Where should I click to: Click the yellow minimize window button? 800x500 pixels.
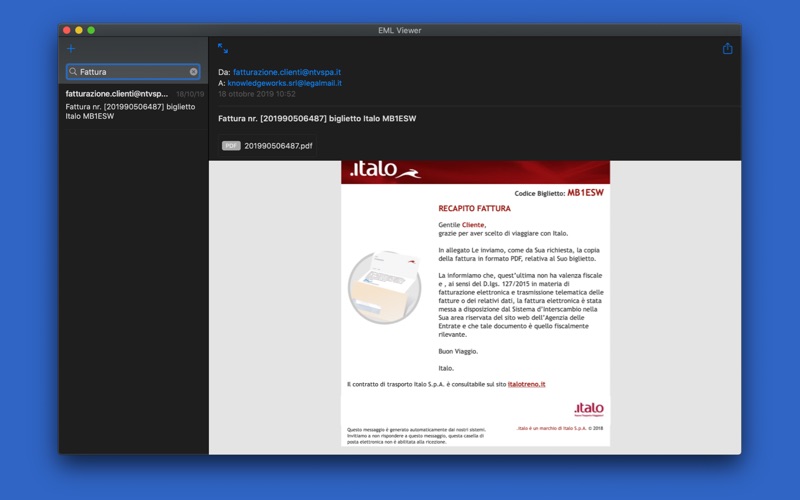[x=79, y=30]
